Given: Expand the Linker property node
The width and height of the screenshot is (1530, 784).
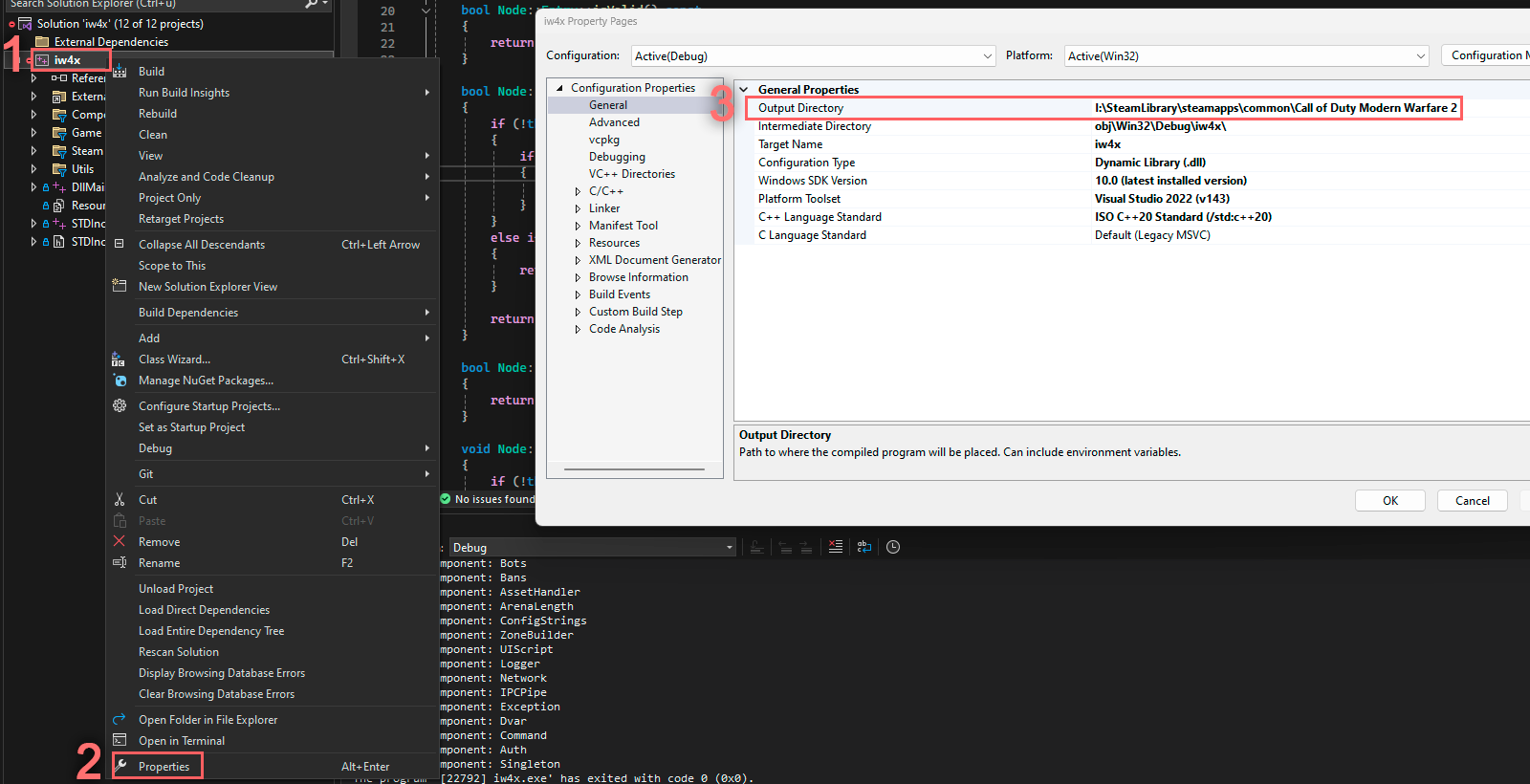Looking at the screenshot, I should (578, 208).
